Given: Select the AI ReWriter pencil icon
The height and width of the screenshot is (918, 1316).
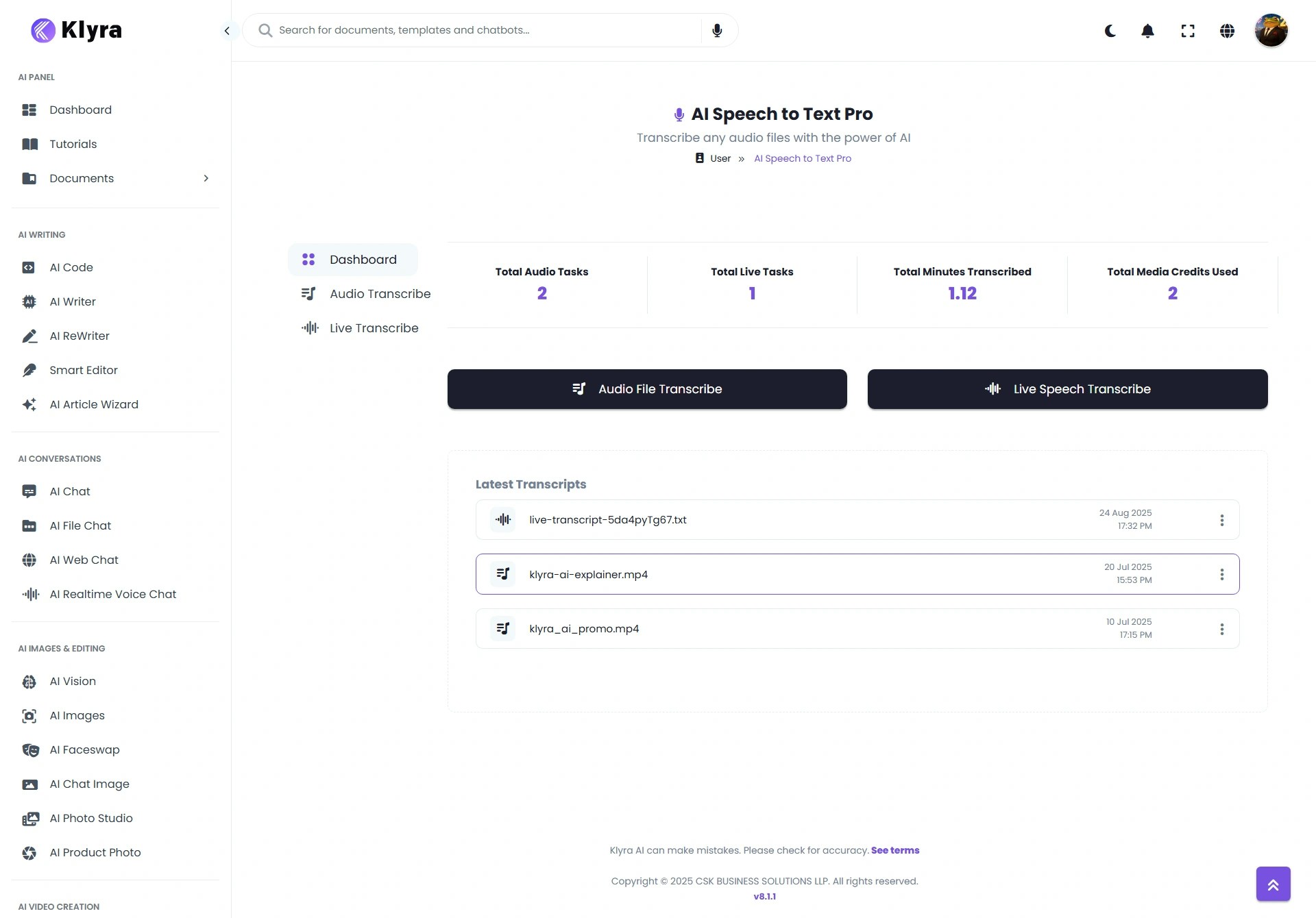Looking at the screenshot, I should click(x=30, y=336).
